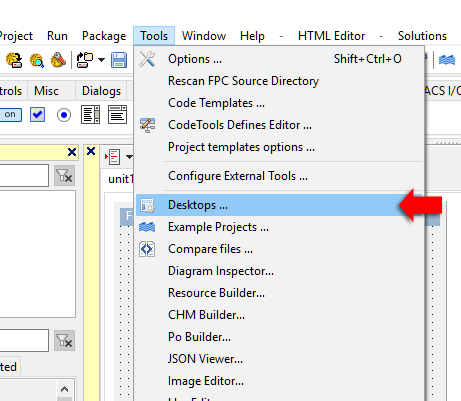Open Desktops ... menu entry
The height and width of the screenshot is (401, 461).
tap(279, 205)
